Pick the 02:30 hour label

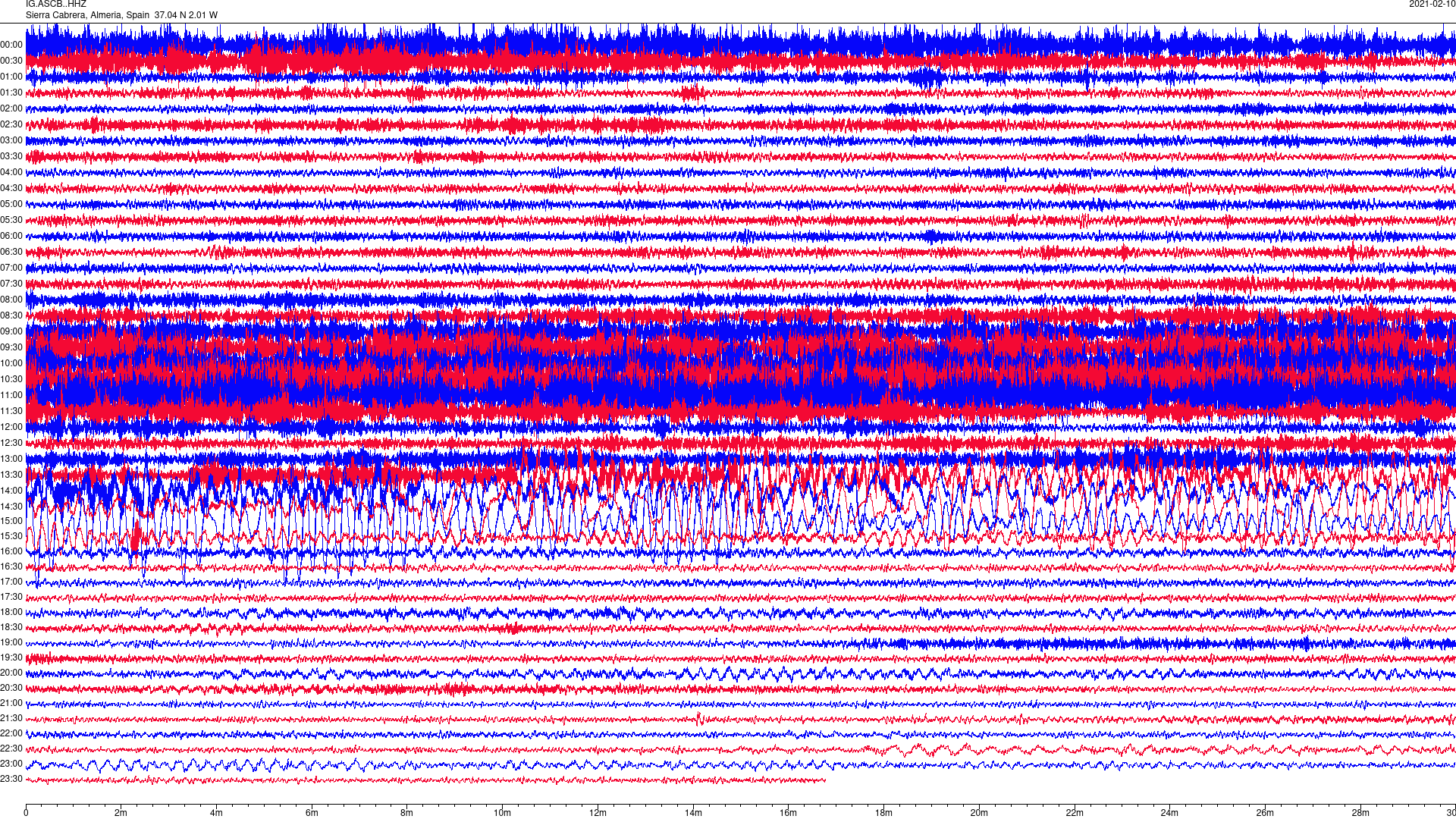tap(11, 124)
